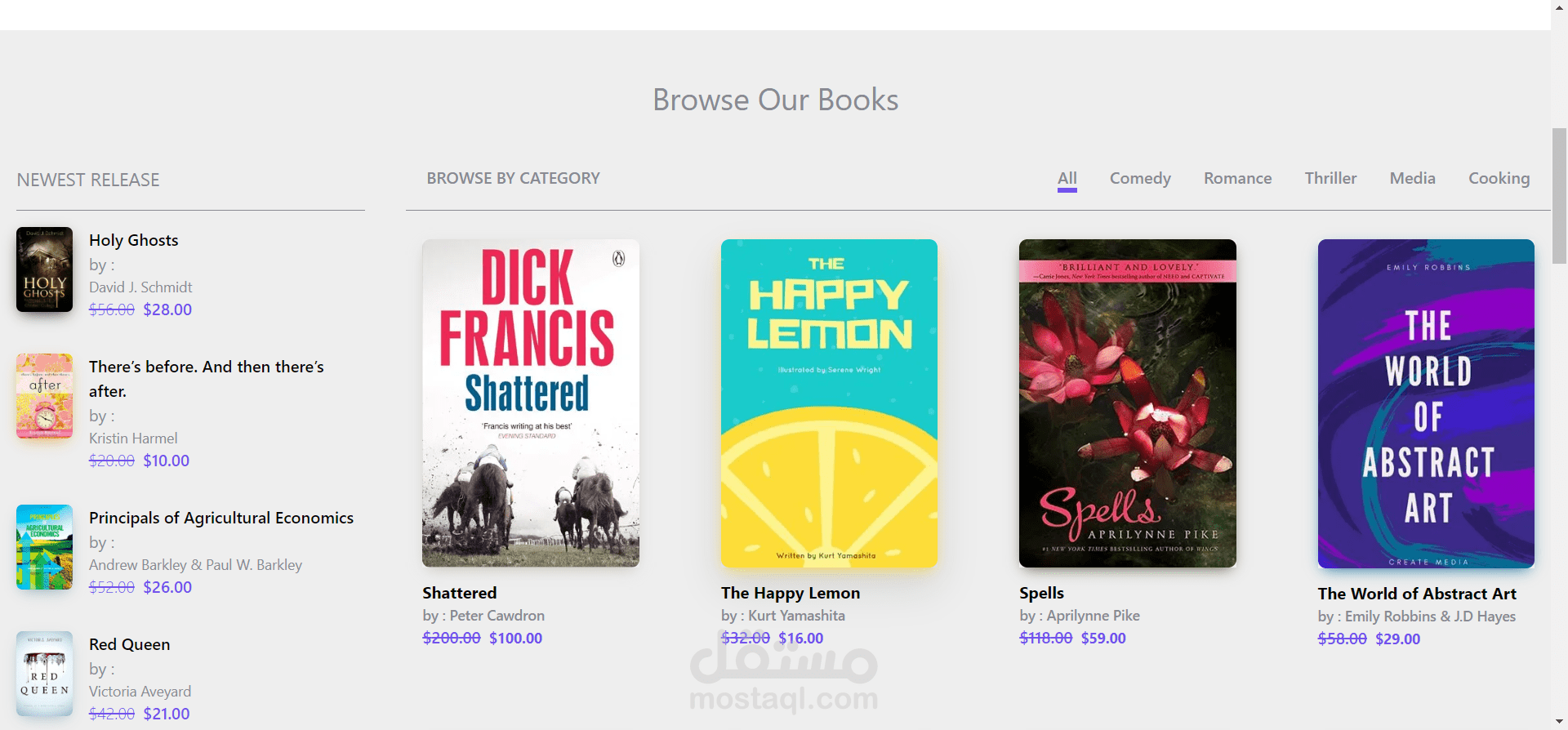Click the page vertical scrollbar thumb
The height and width of the screenshot is (730, 1568).
point(1559,196)
